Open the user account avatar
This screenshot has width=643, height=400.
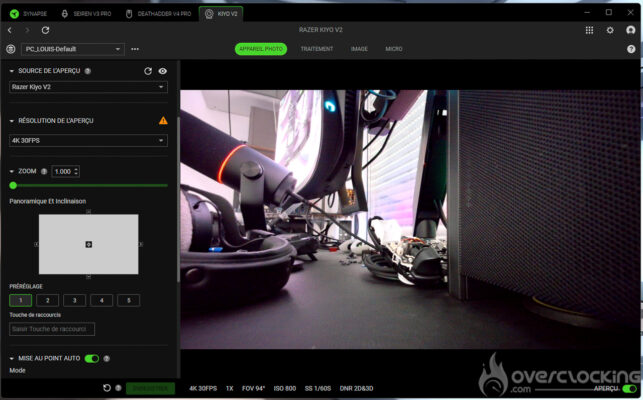(631, 30)
